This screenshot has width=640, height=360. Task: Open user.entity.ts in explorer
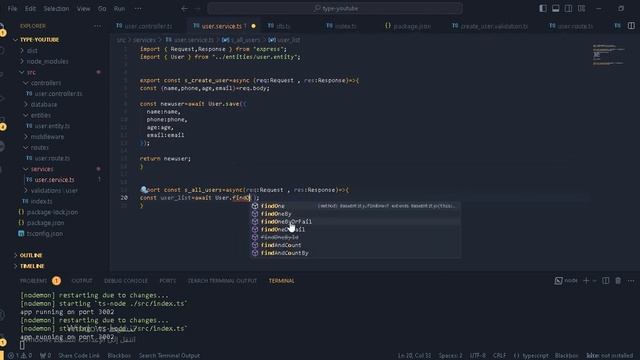tap(52, 126)
